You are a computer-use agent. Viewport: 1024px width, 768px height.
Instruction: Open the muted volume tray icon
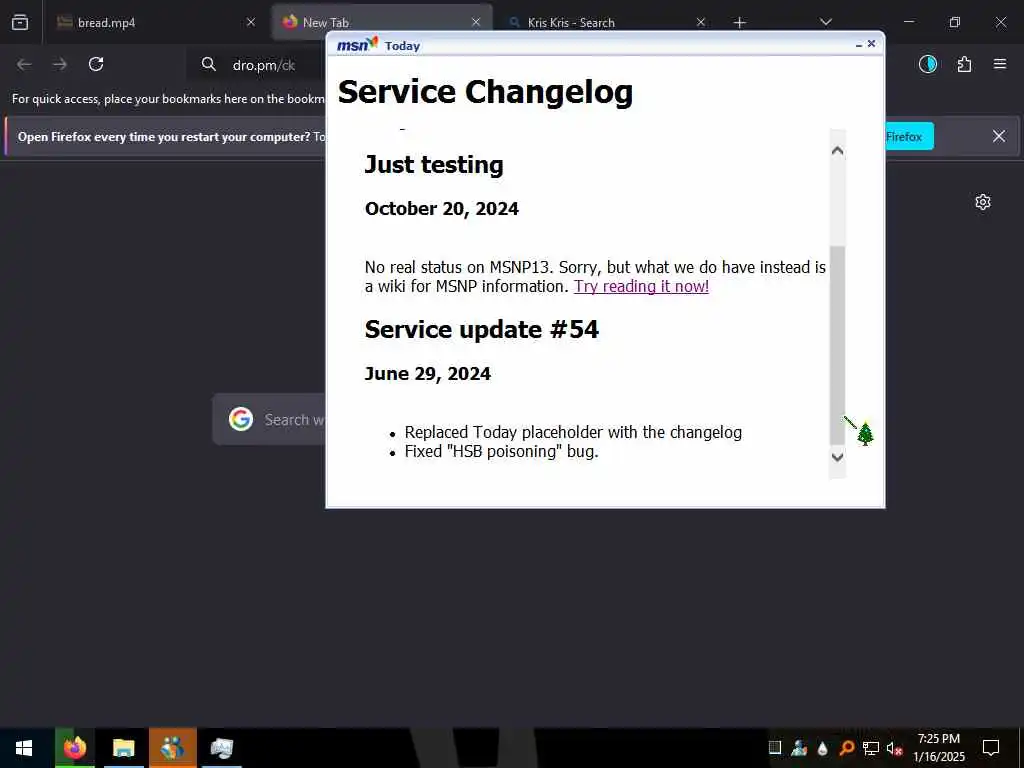895,748
